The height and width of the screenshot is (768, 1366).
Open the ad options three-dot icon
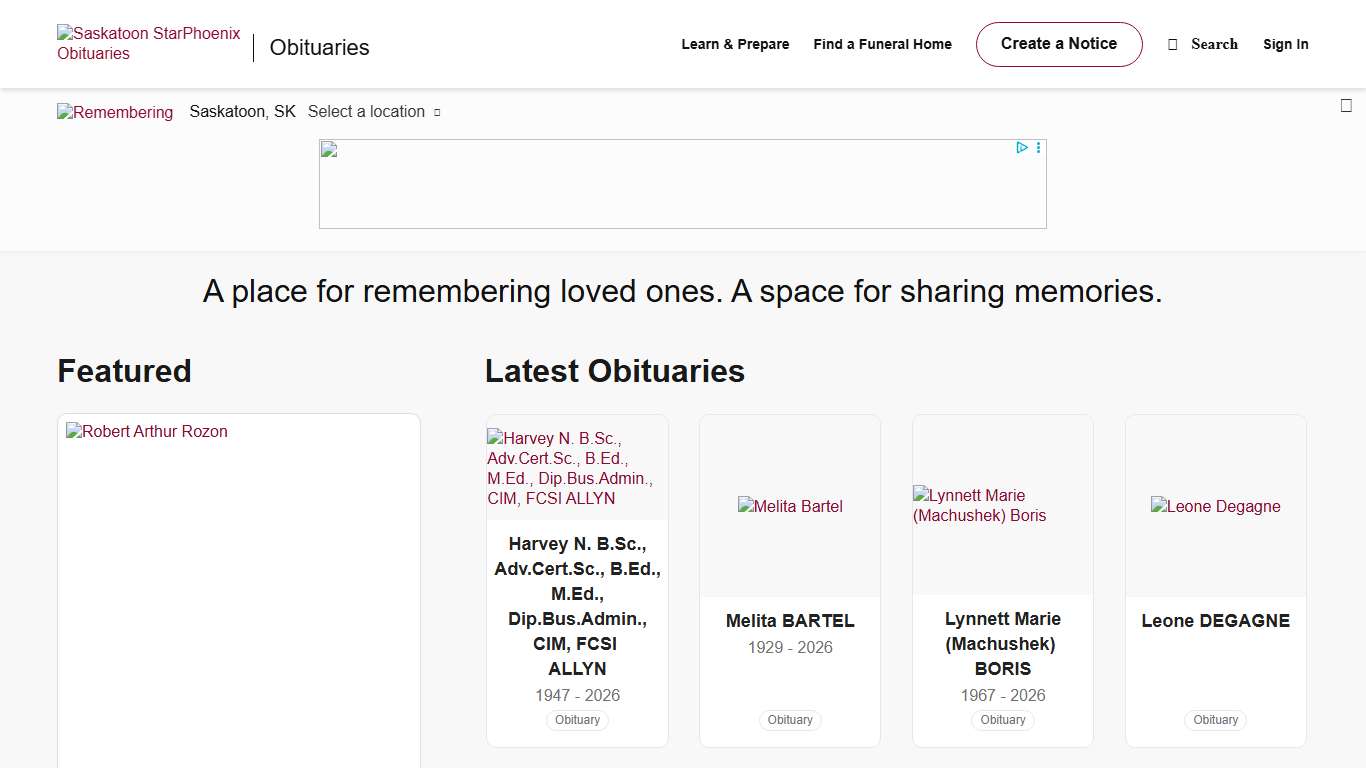[x=1037, y=147]
